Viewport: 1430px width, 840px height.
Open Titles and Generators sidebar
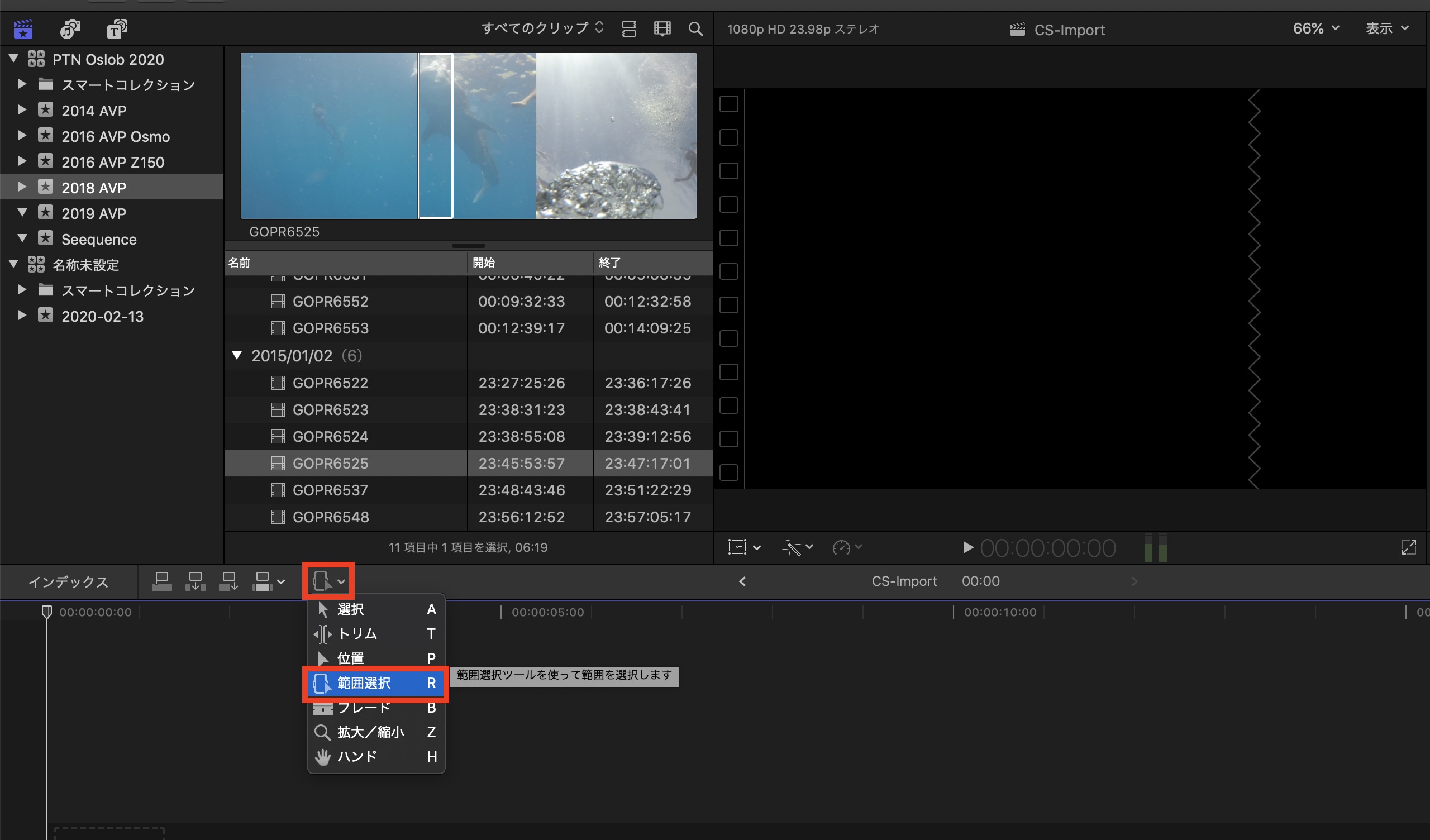pos(117,28)
